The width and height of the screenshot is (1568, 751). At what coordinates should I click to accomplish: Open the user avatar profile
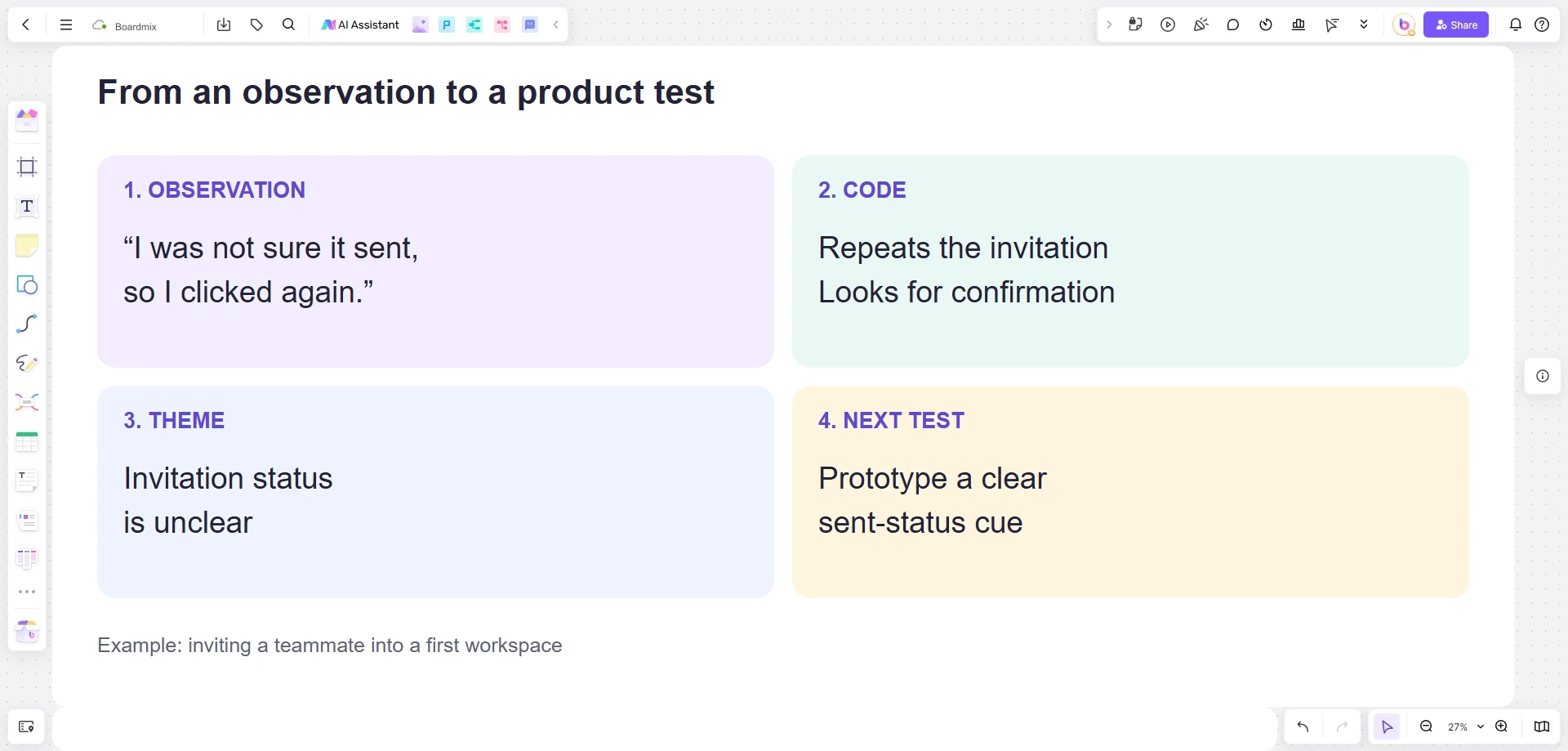(1404, 25)
